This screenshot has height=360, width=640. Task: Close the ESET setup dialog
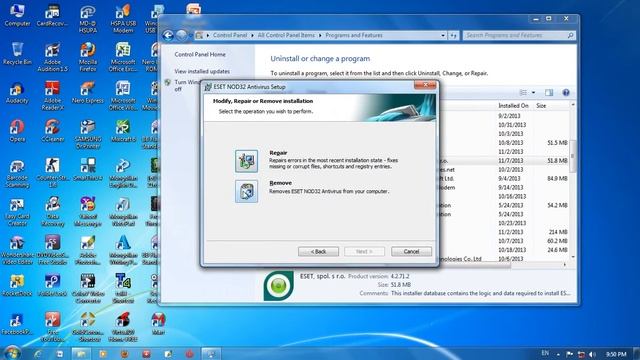point(425,85)
